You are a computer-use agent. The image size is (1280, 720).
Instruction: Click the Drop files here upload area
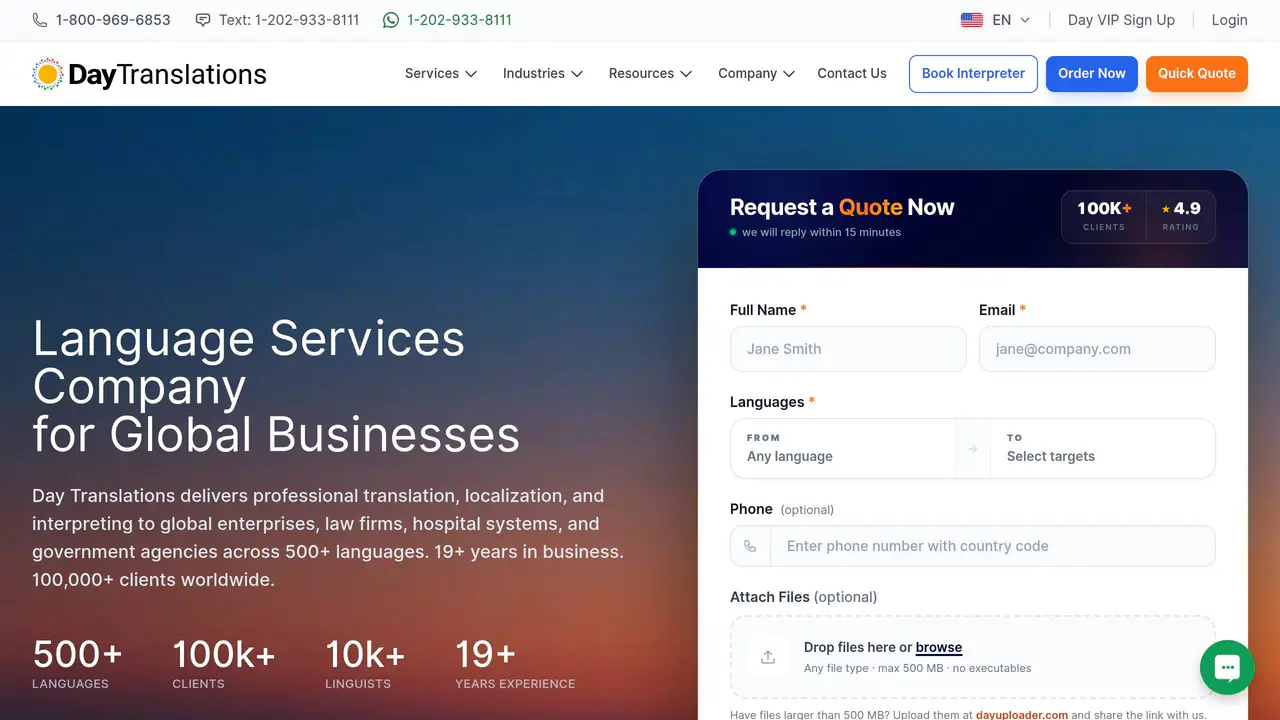pos(973,657)
